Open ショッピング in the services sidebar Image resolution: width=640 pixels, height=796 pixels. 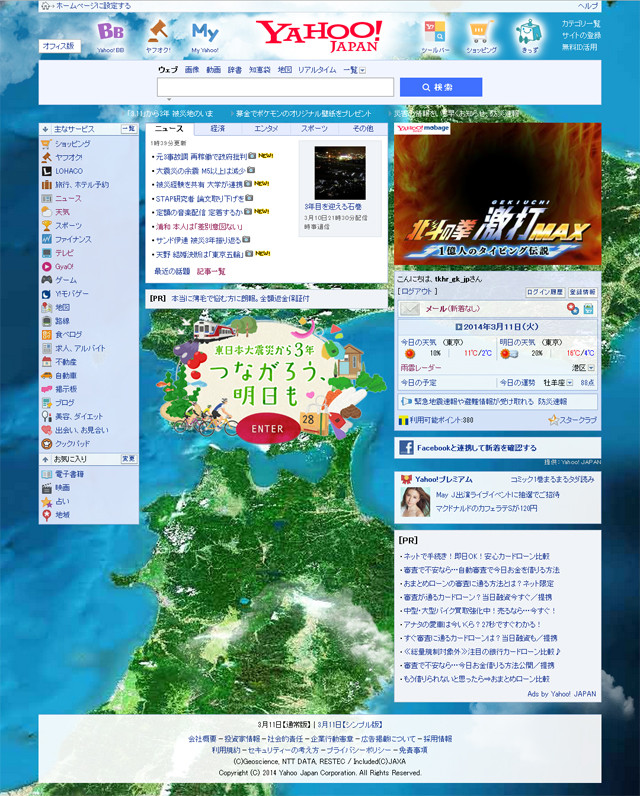[x=73, y=144]
